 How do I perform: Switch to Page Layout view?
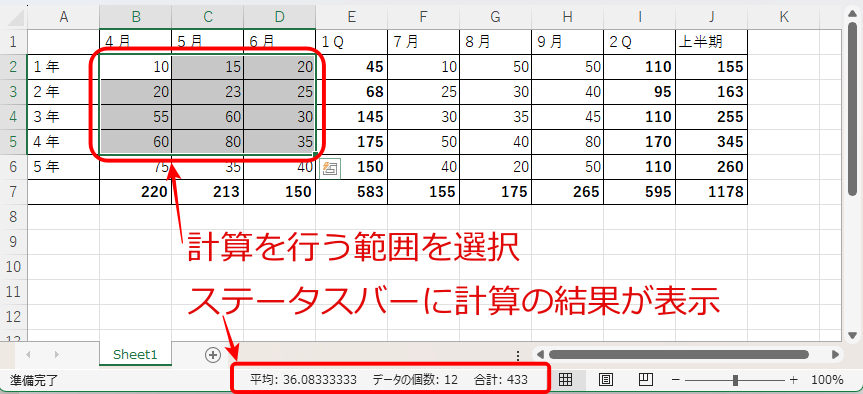(x=606, y=379)
